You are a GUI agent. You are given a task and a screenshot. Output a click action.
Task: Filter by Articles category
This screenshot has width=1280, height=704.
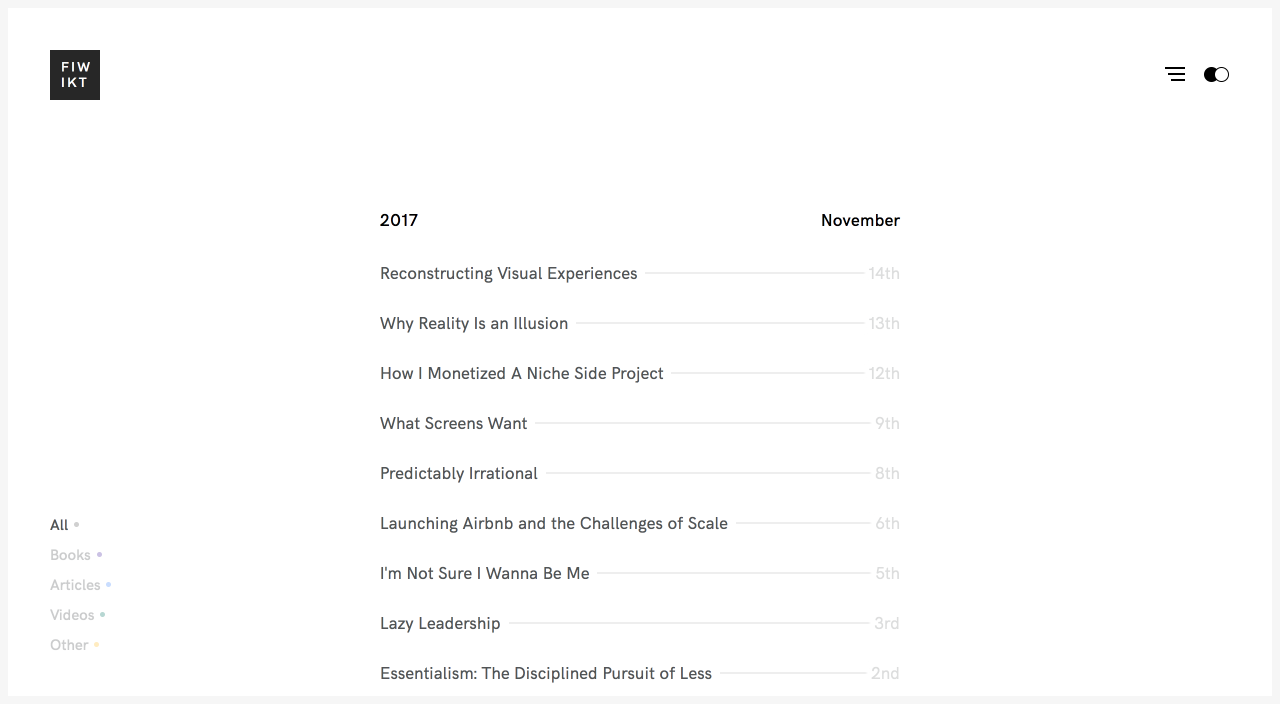click(76, 585)
